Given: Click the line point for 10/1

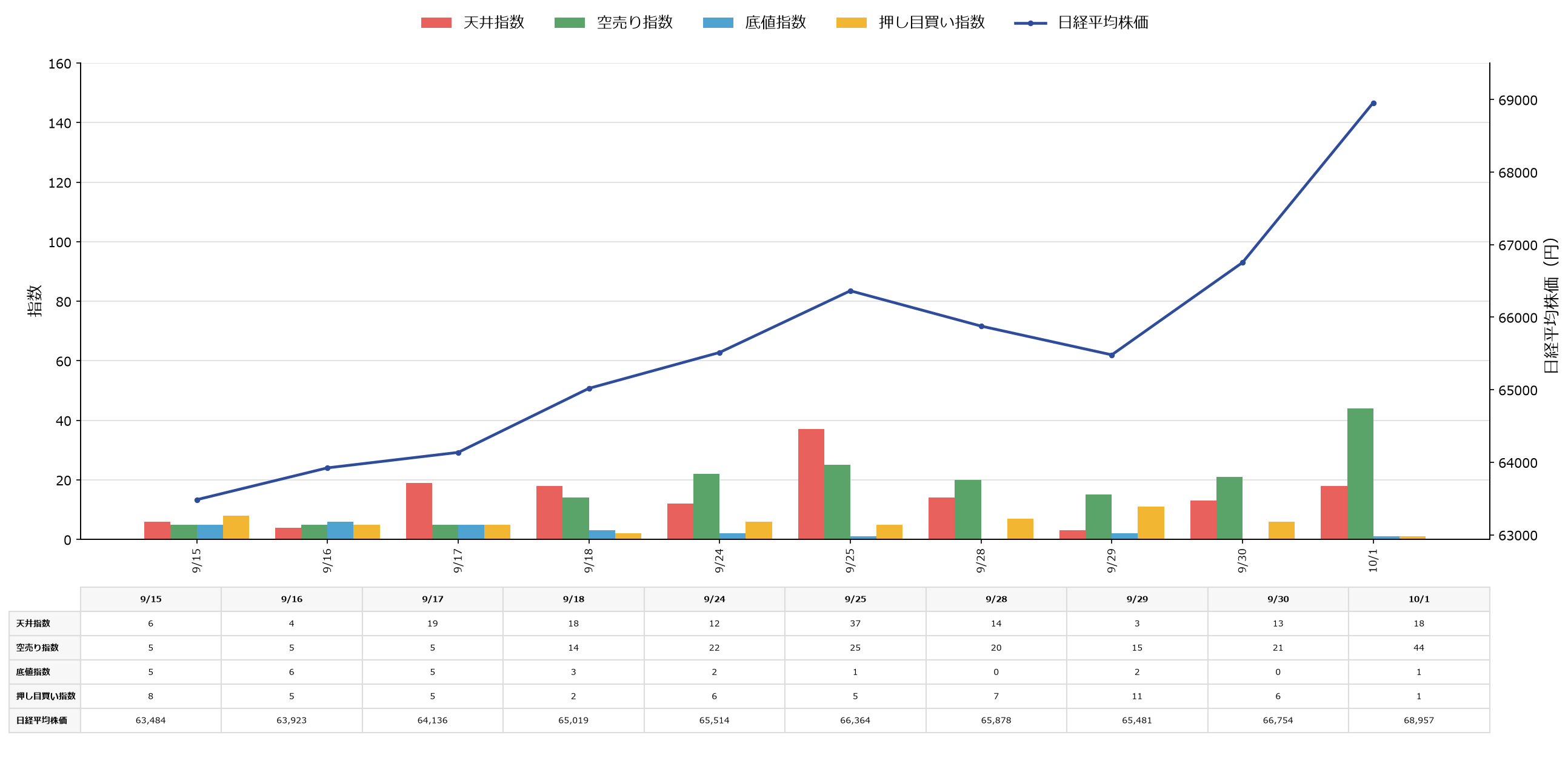Looking at the screenshot, I should click(x=1373, y=104).
